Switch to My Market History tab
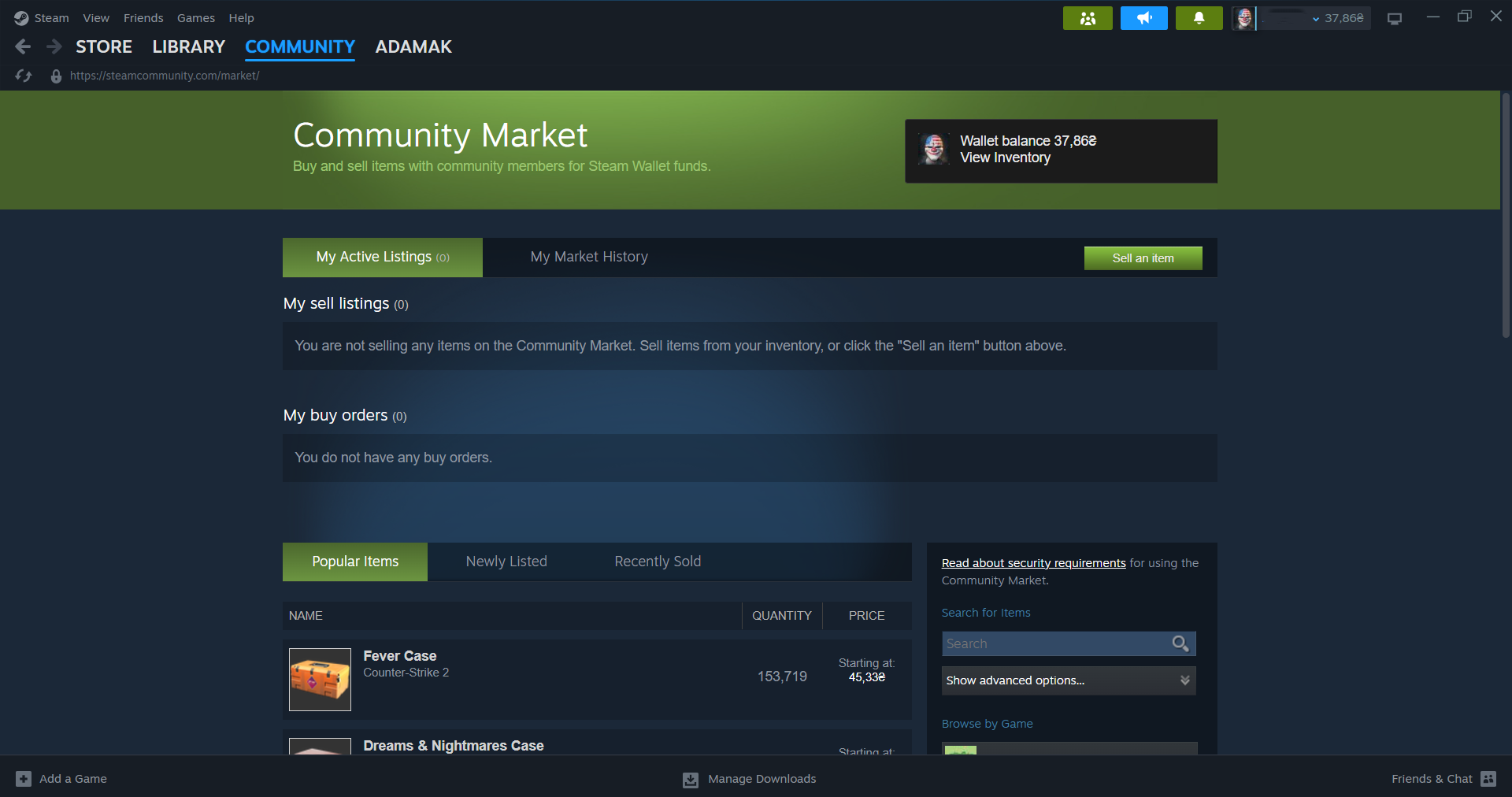Screen dimensions: 1512x797 pos(589,258)
